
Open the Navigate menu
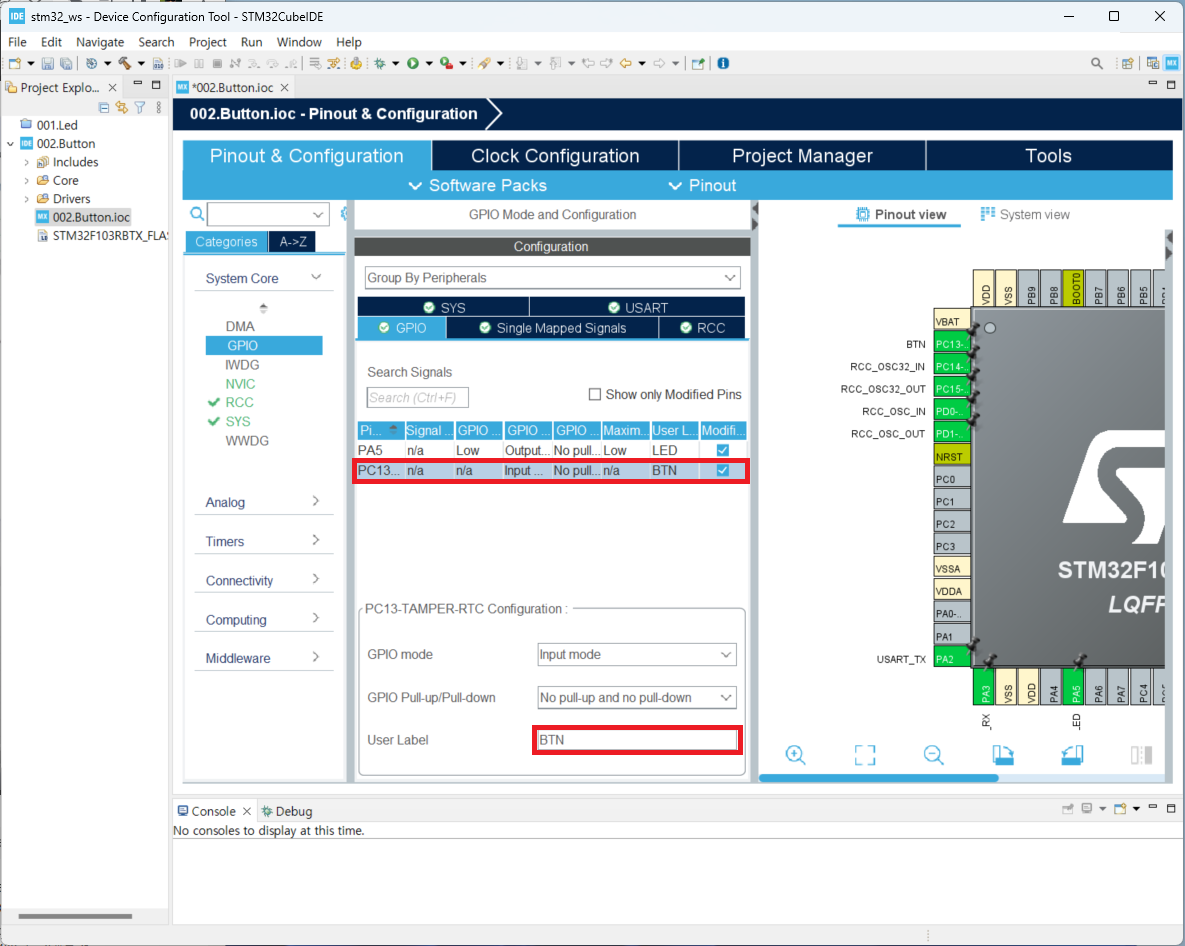(100, 42)
